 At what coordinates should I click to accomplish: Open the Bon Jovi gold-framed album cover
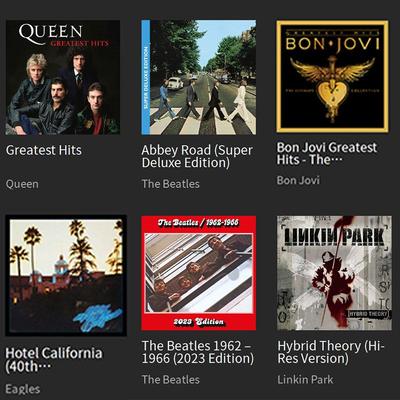[332, 76]
